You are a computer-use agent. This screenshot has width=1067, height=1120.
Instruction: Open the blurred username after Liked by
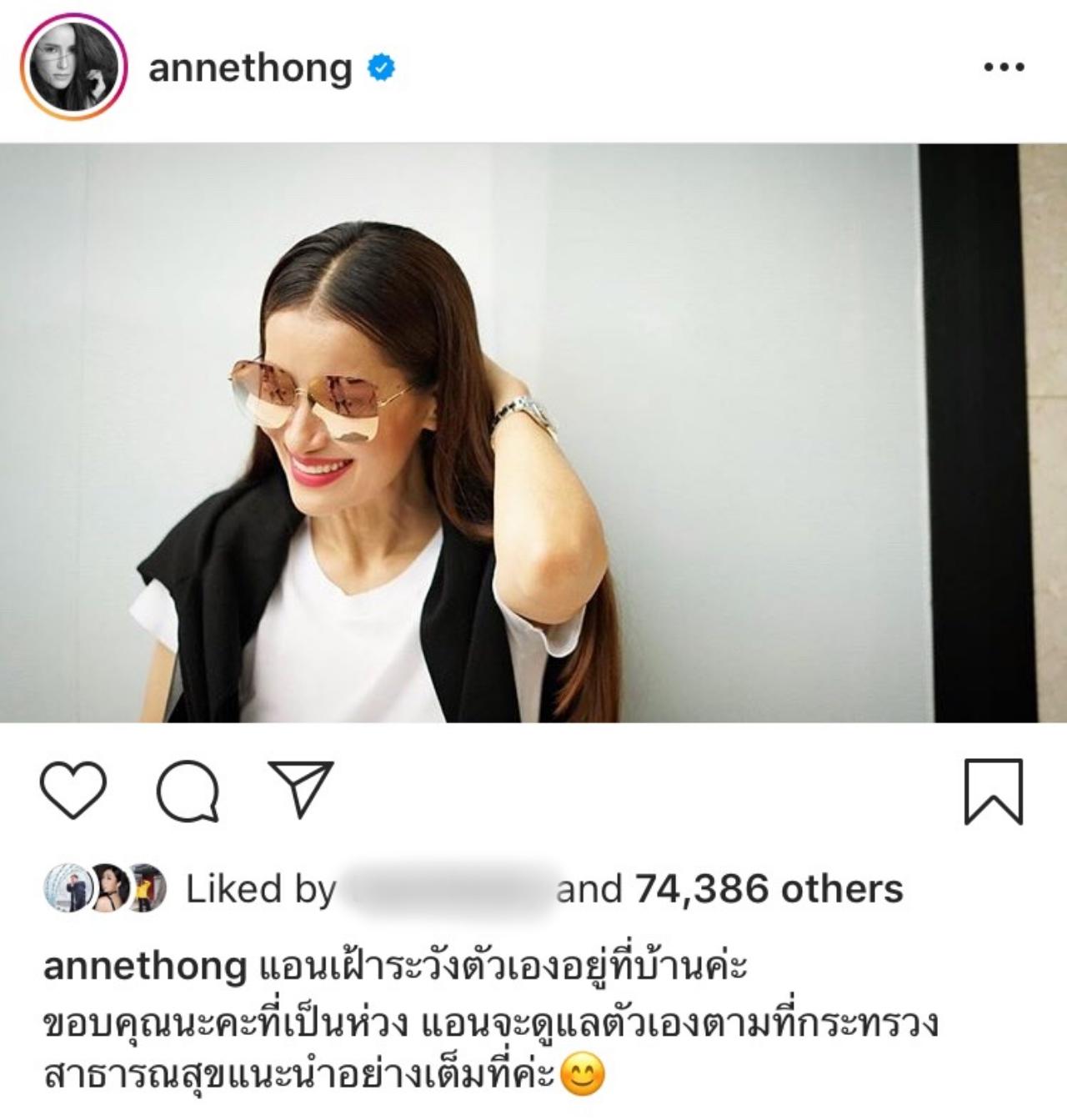[446, 889]
